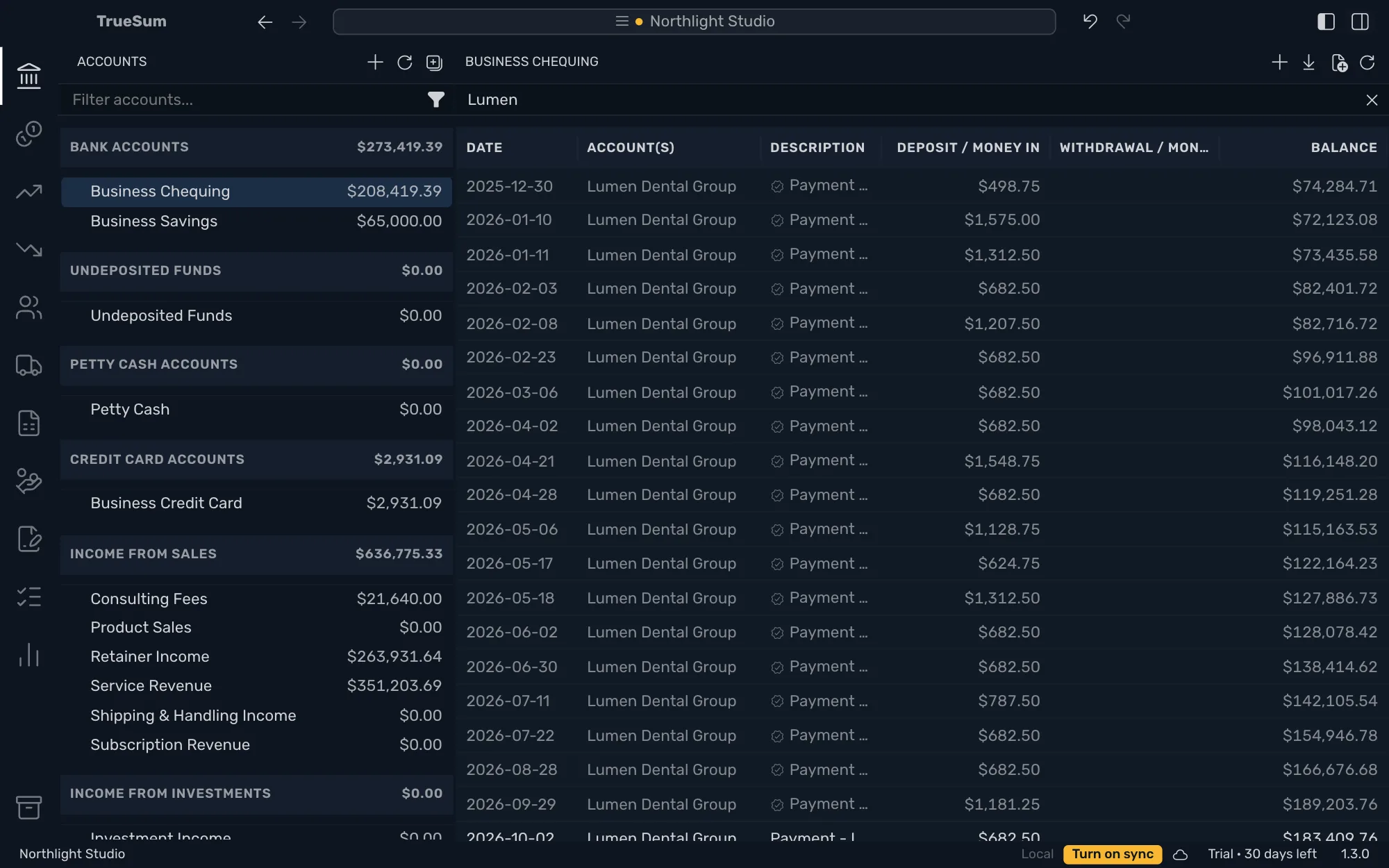Open the Northlight Studio title menu
The width and height of the screenshot is (1389, 868).
coord(694,22)
